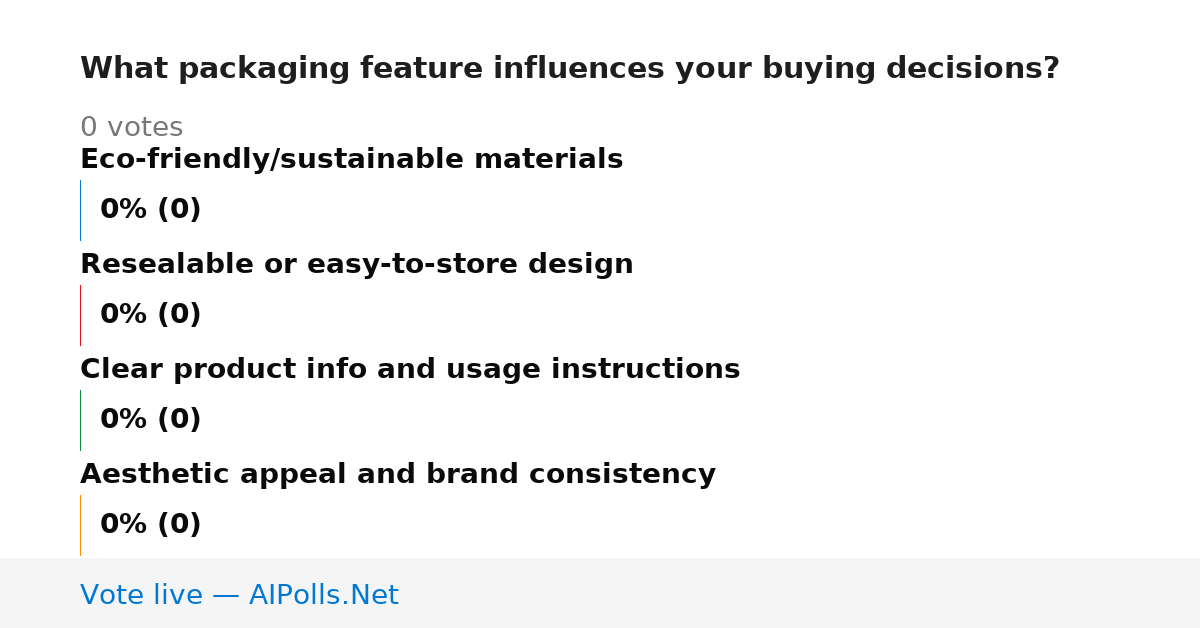This screenshot has height=628, width=1200.
Task: Click the 0% (0) result under Aesthetic appeal
Action: (x=150, y=525)
